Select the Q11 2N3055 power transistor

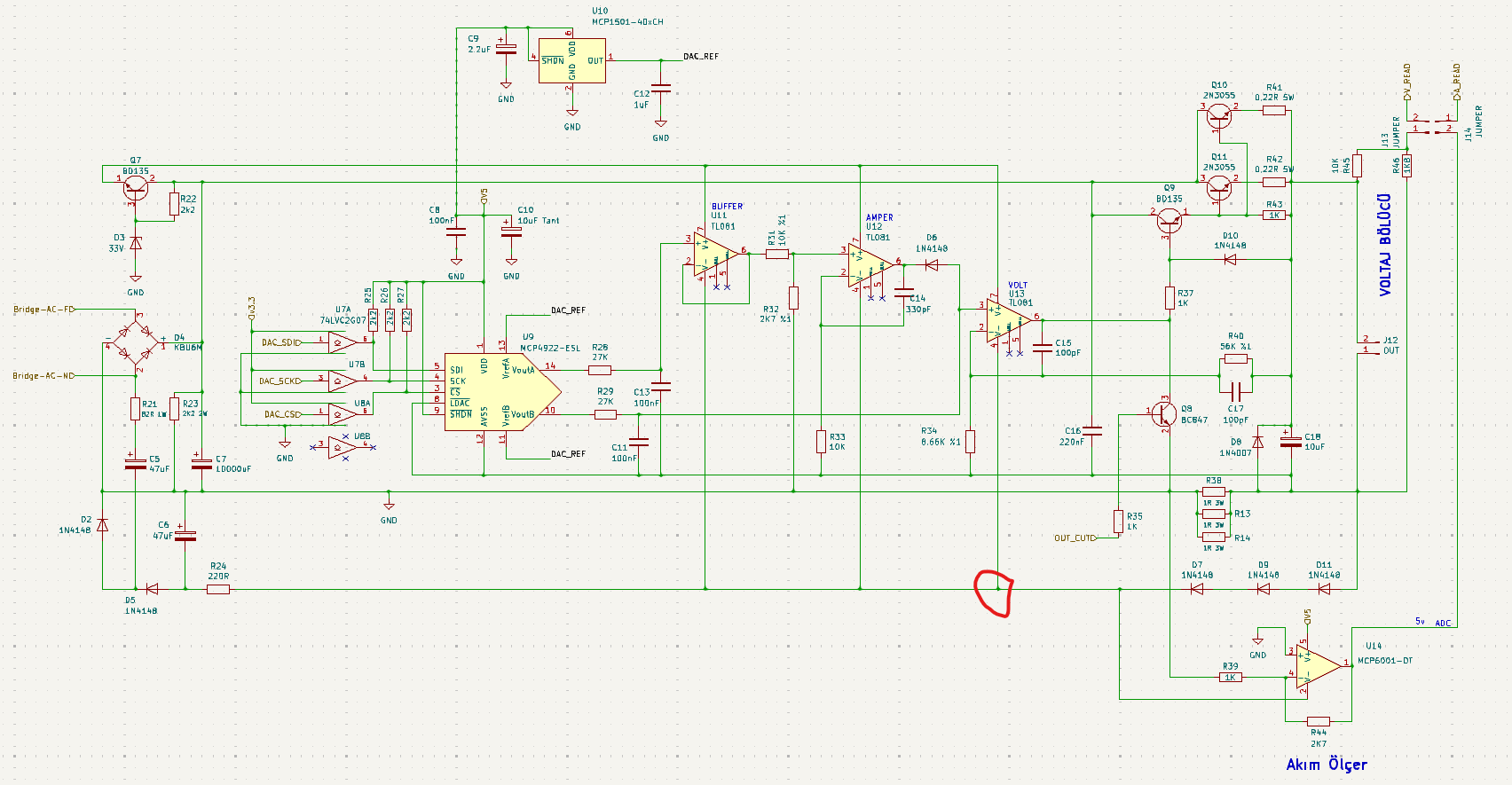[x=1219, y=187]
